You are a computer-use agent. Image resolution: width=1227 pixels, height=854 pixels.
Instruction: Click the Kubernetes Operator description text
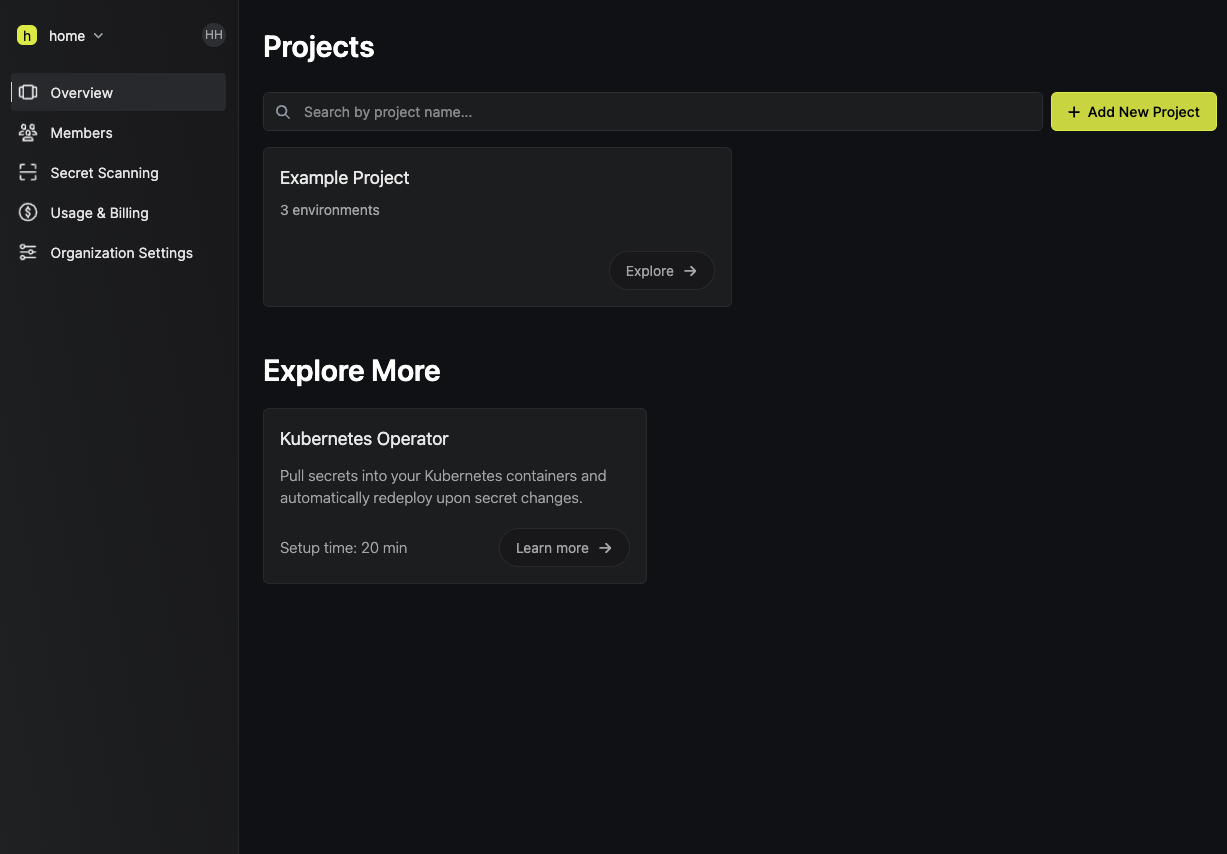[x=443, y=487]
